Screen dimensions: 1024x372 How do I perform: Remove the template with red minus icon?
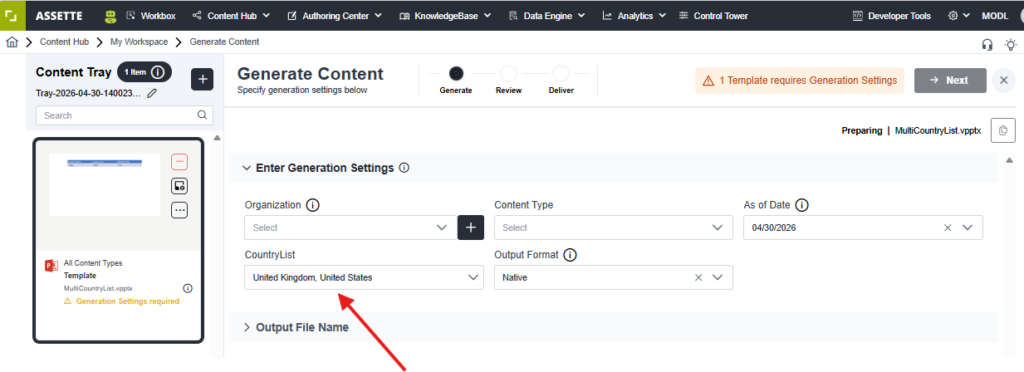click(x=180, y=161)
